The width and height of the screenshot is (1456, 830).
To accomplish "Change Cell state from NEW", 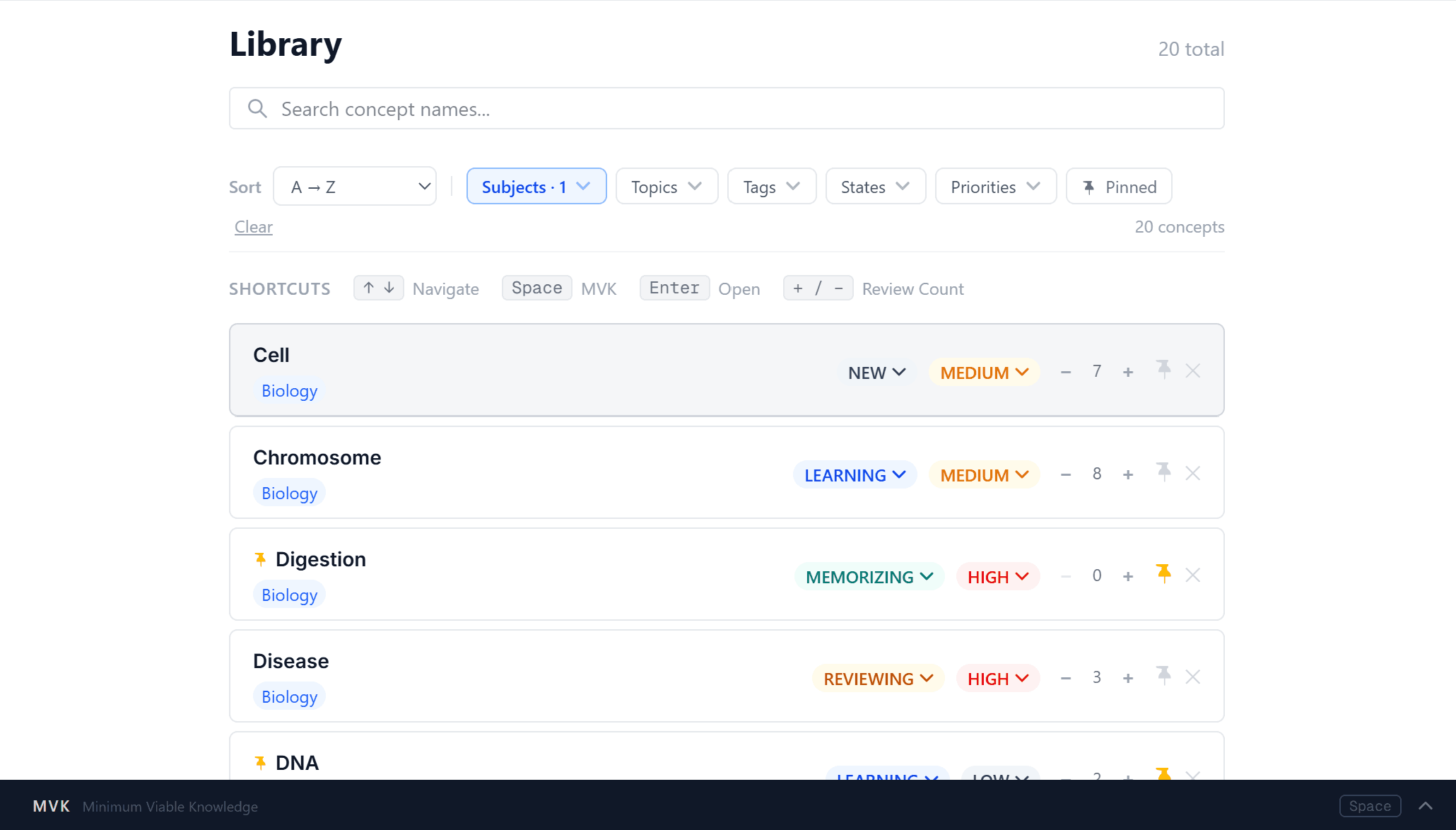I will [876, 373].
